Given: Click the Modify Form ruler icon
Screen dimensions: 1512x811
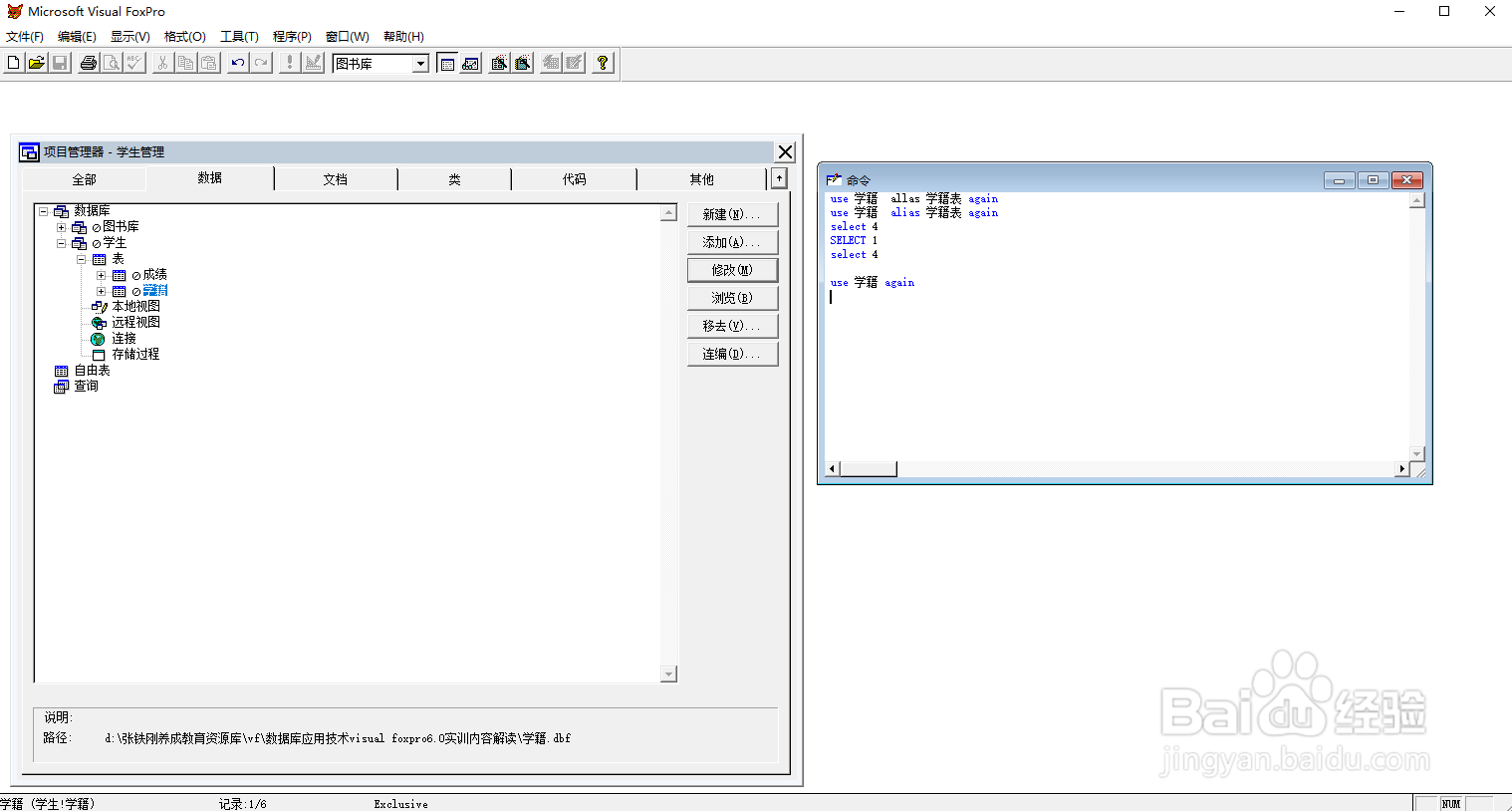Looking at the screenshot, I should tap(314, 63).
